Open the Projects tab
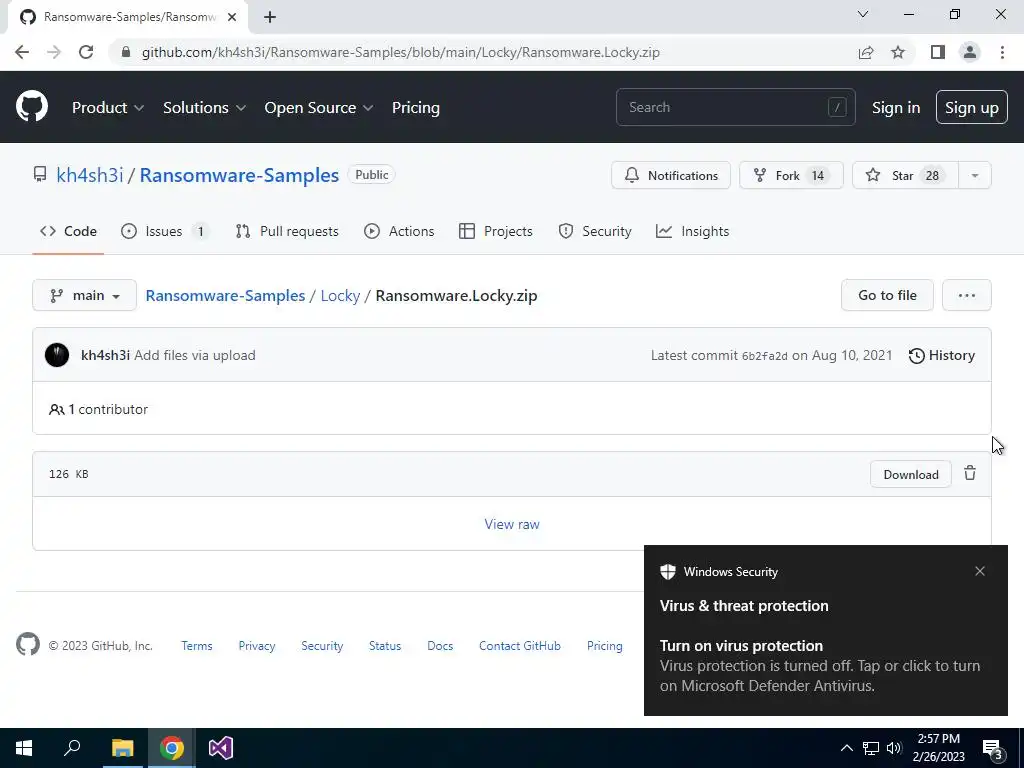 tap(496, 231)
